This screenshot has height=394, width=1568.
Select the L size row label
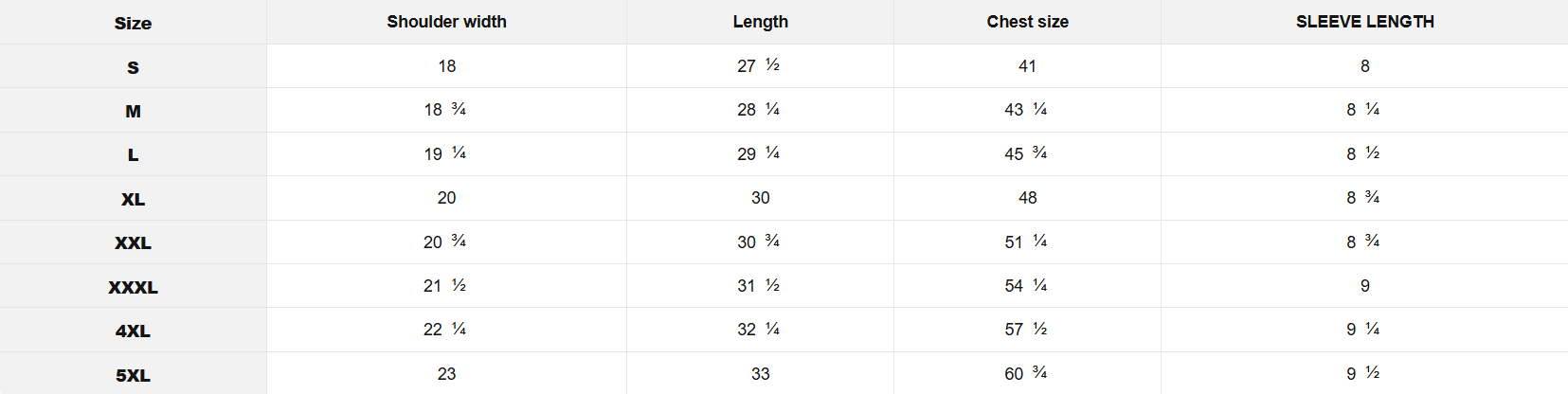pyautogui.click(x=133, y=154)
